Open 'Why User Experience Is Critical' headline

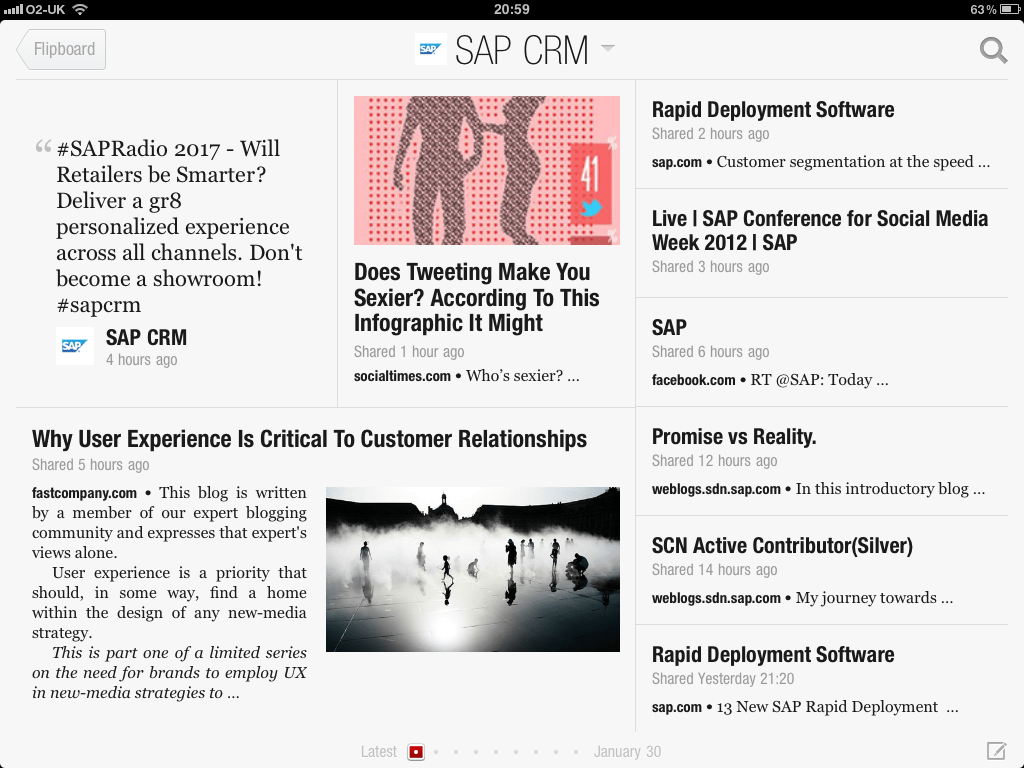coord(310,439)
